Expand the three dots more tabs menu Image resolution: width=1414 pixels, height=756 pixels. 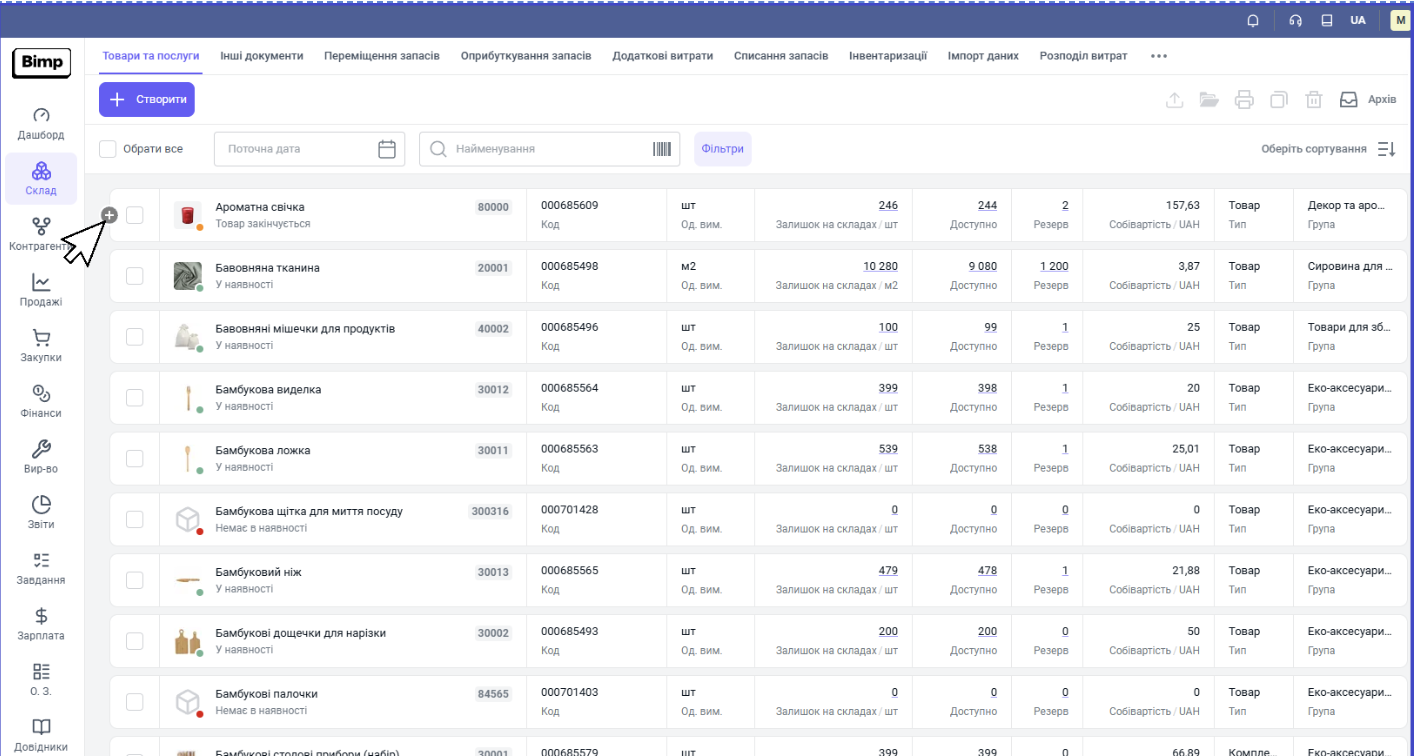(x=1159, y=56)
